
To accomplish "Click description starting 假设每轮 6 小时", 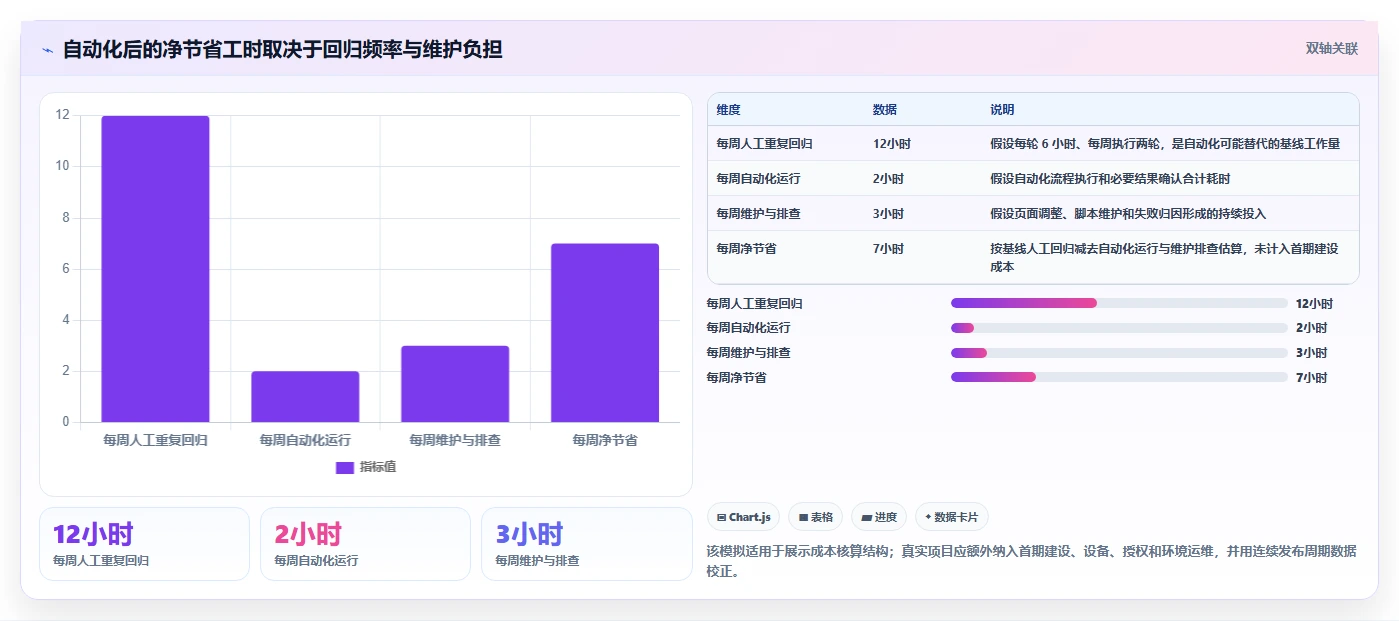I will coord(1165,144).
